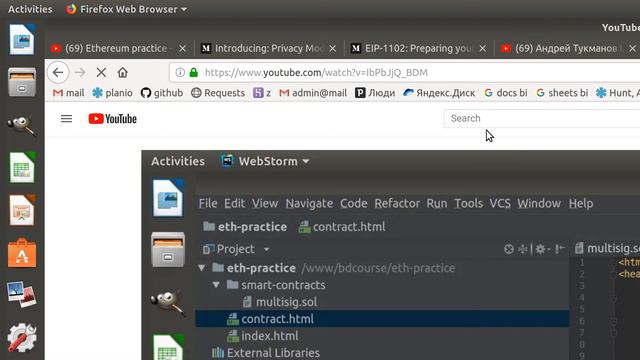The height and width of the screenshot is (360, 640).
Task: Open the Activities overview in top bar
Action: [30, 9]
